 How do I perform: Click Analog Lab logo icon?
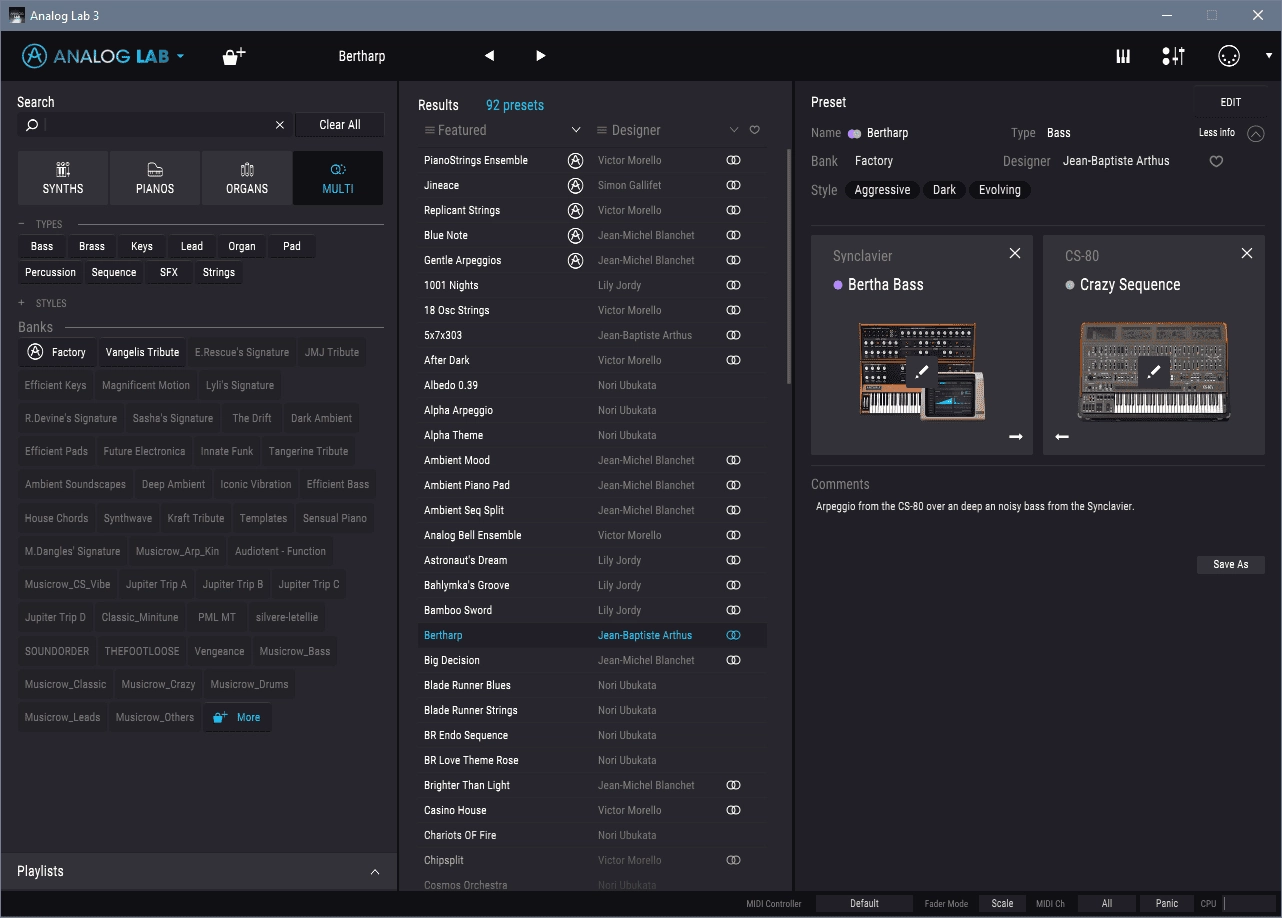35,56
